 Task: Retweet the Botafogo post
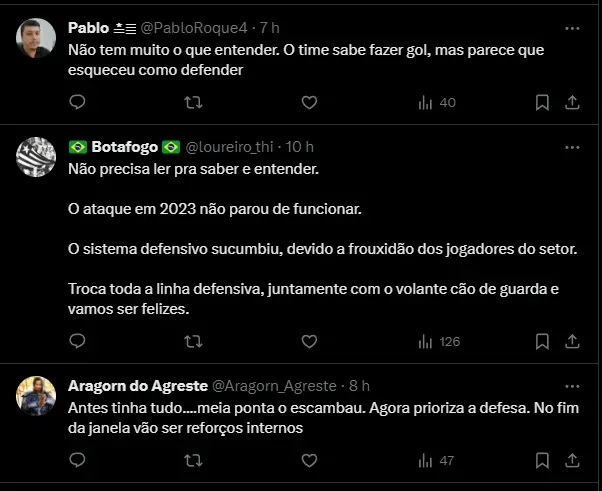(x=193, y=341)
